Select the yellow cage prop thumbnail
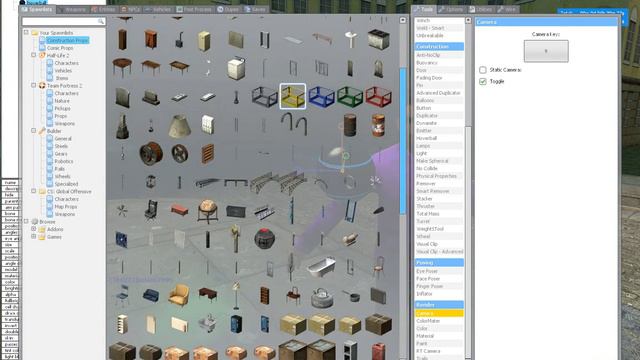This screenshot has height=360, width=640. (x=293, y=96)
